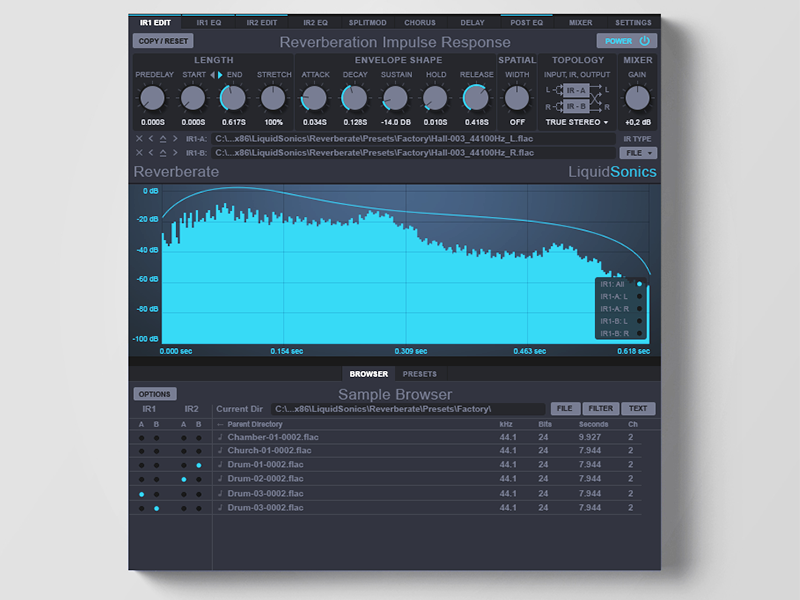Click the PREDELAY knob

(x=153, y=98)
